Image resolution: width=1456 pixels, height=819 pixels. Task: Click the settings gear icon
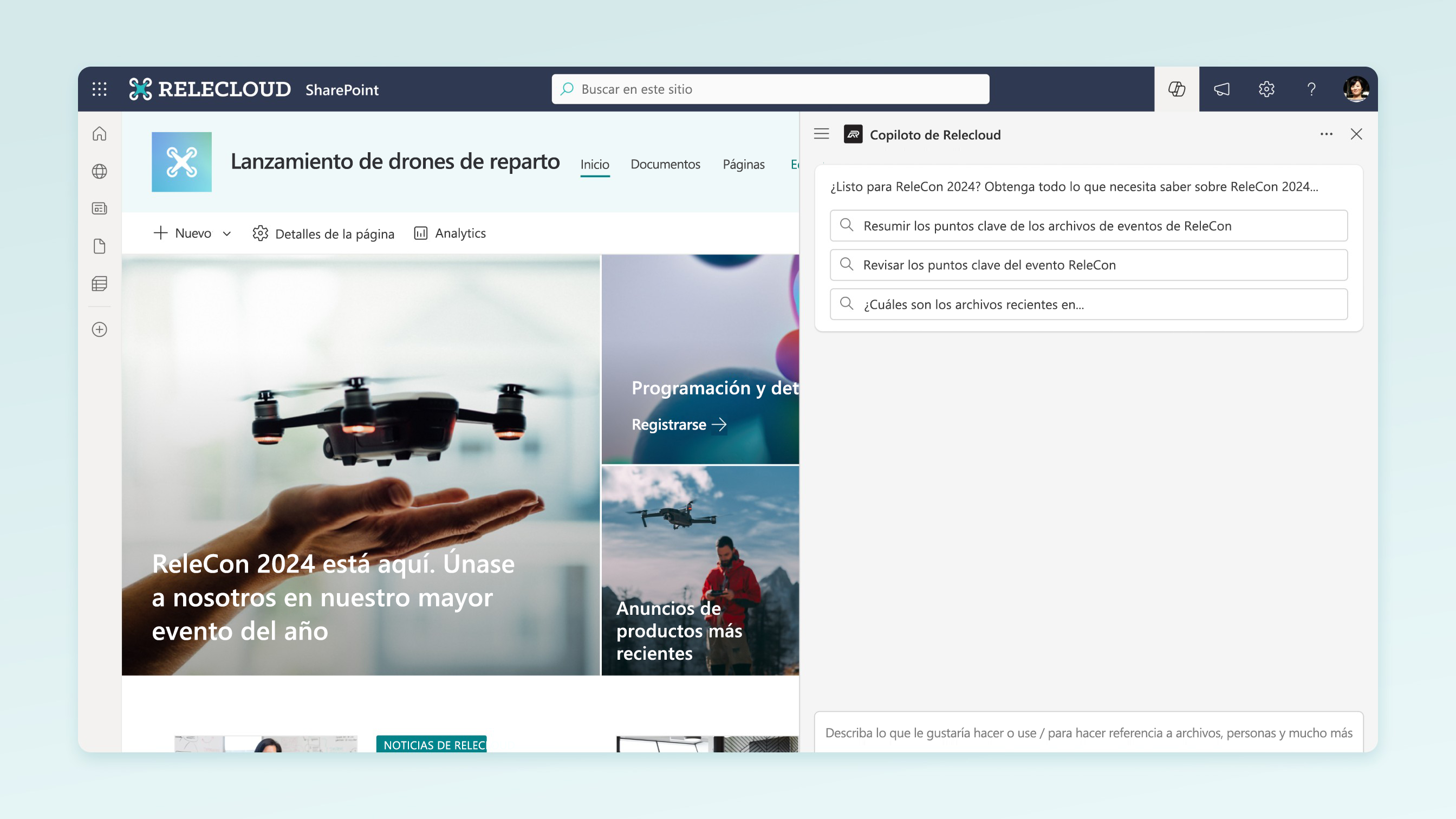click(1266, 89)
